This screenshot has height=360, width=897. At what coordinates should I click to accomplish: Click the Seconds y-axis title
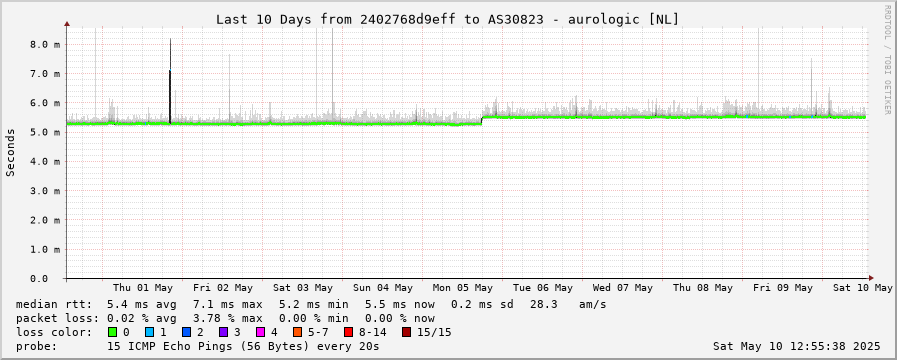tap(11, 152)
